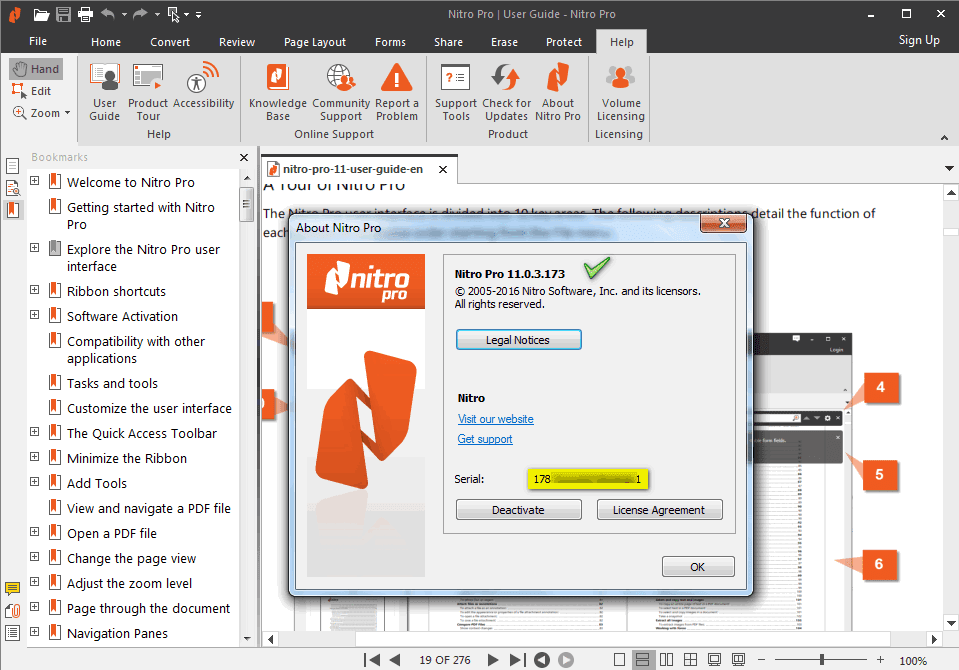The image size is (959, 670).
Task: Go to the last page
Action: coord(517,660)
